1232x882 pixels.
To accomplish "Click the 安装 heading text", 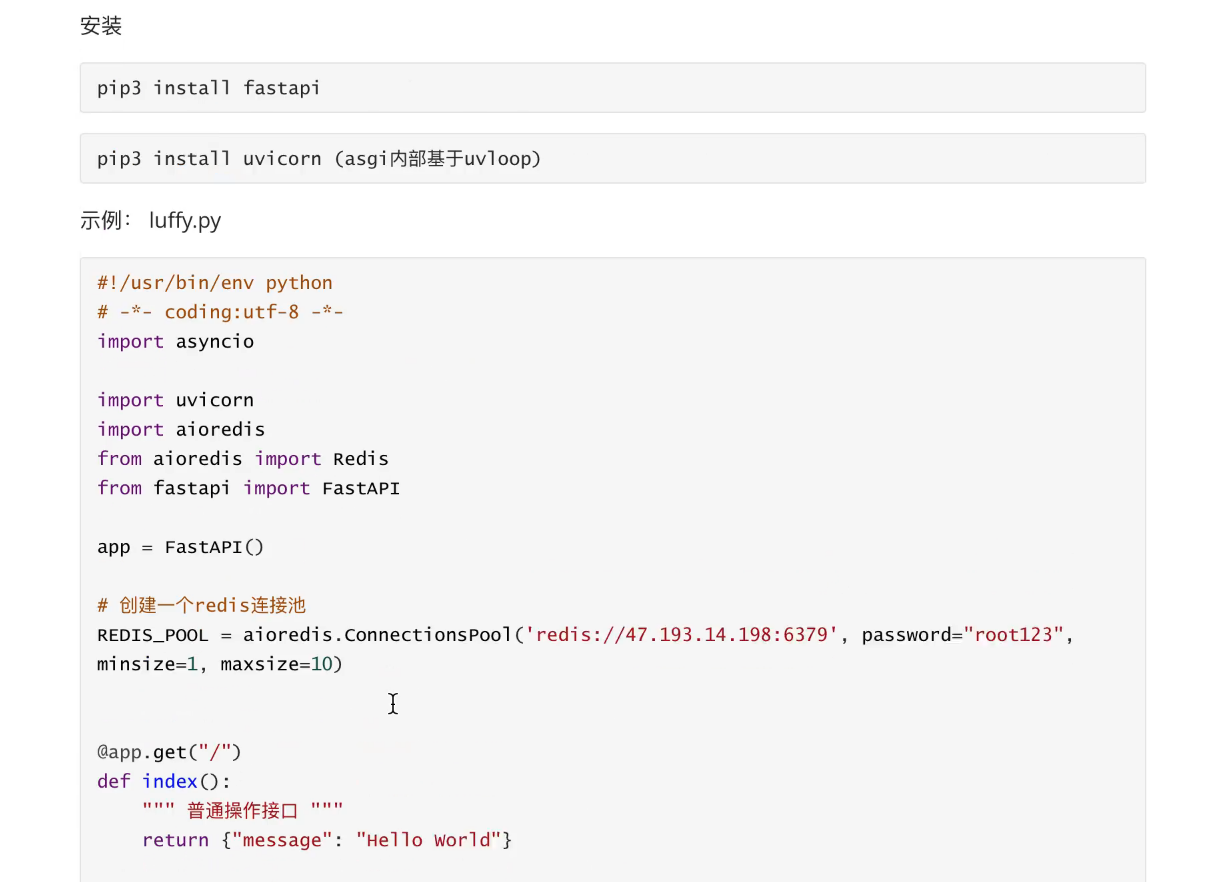I will coord(101,26).
